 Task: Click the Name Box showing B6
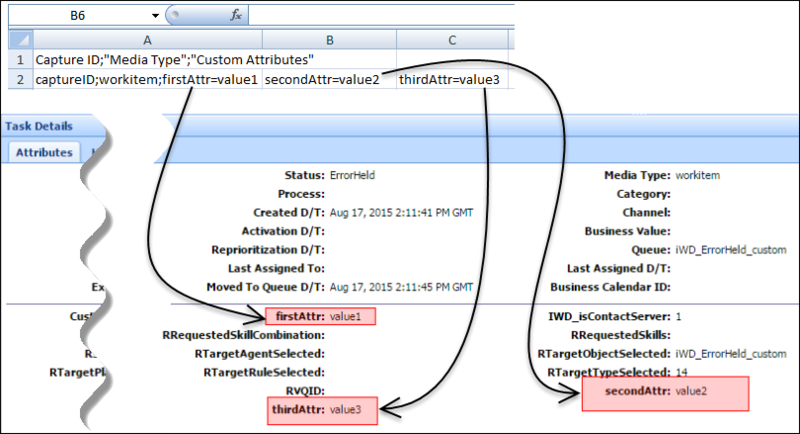coord(78,16)
